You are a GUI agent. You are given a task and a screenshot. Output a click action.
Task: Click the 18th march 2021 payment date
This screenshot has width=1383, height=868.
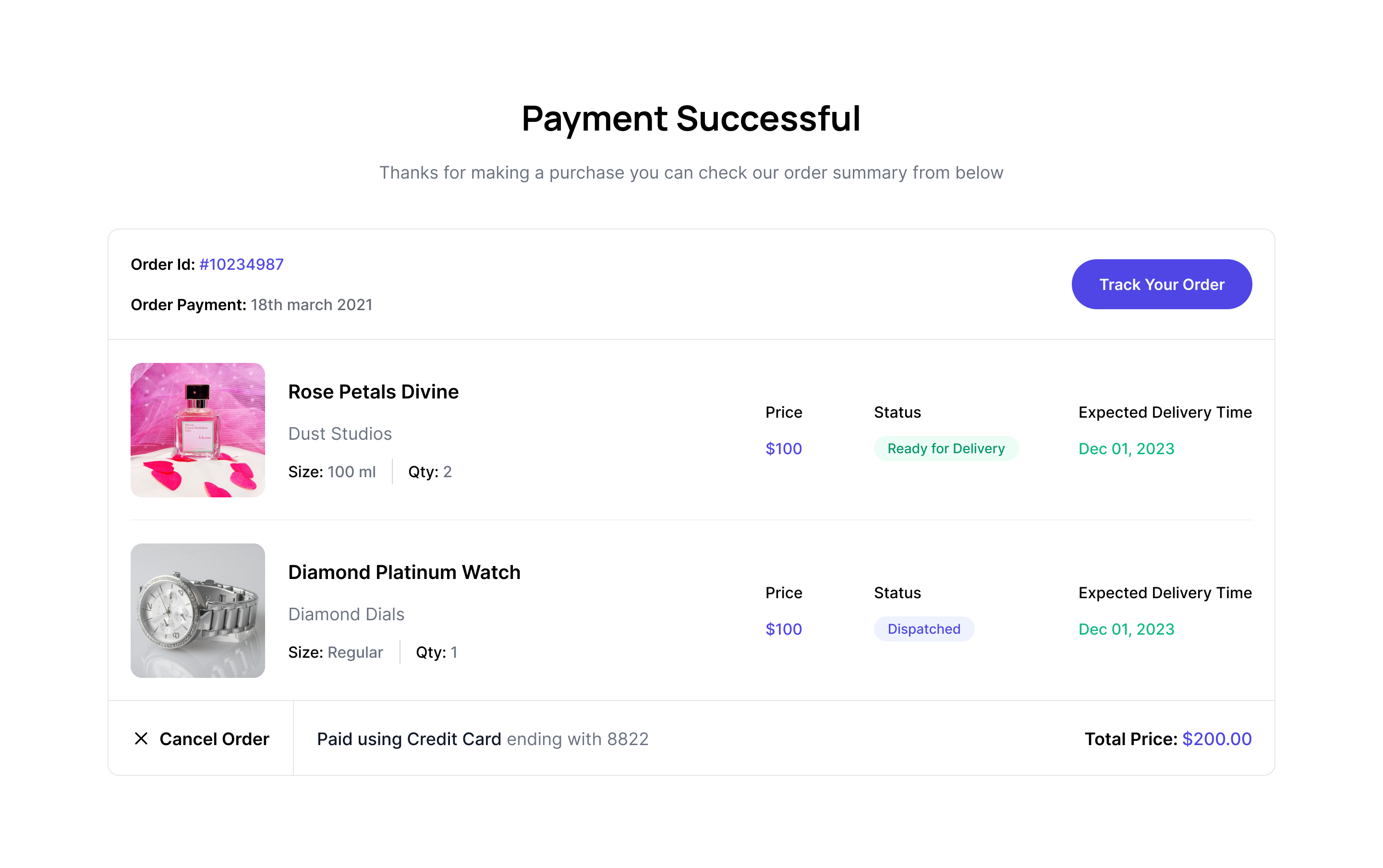311,305
